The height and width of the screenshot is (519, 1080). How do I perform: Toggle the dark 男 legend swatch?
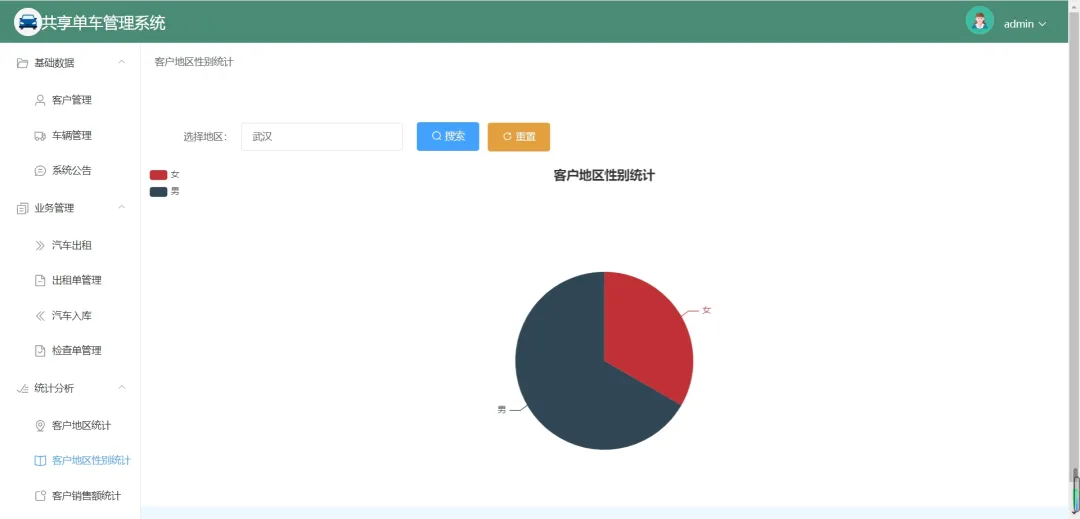(158, 191)
